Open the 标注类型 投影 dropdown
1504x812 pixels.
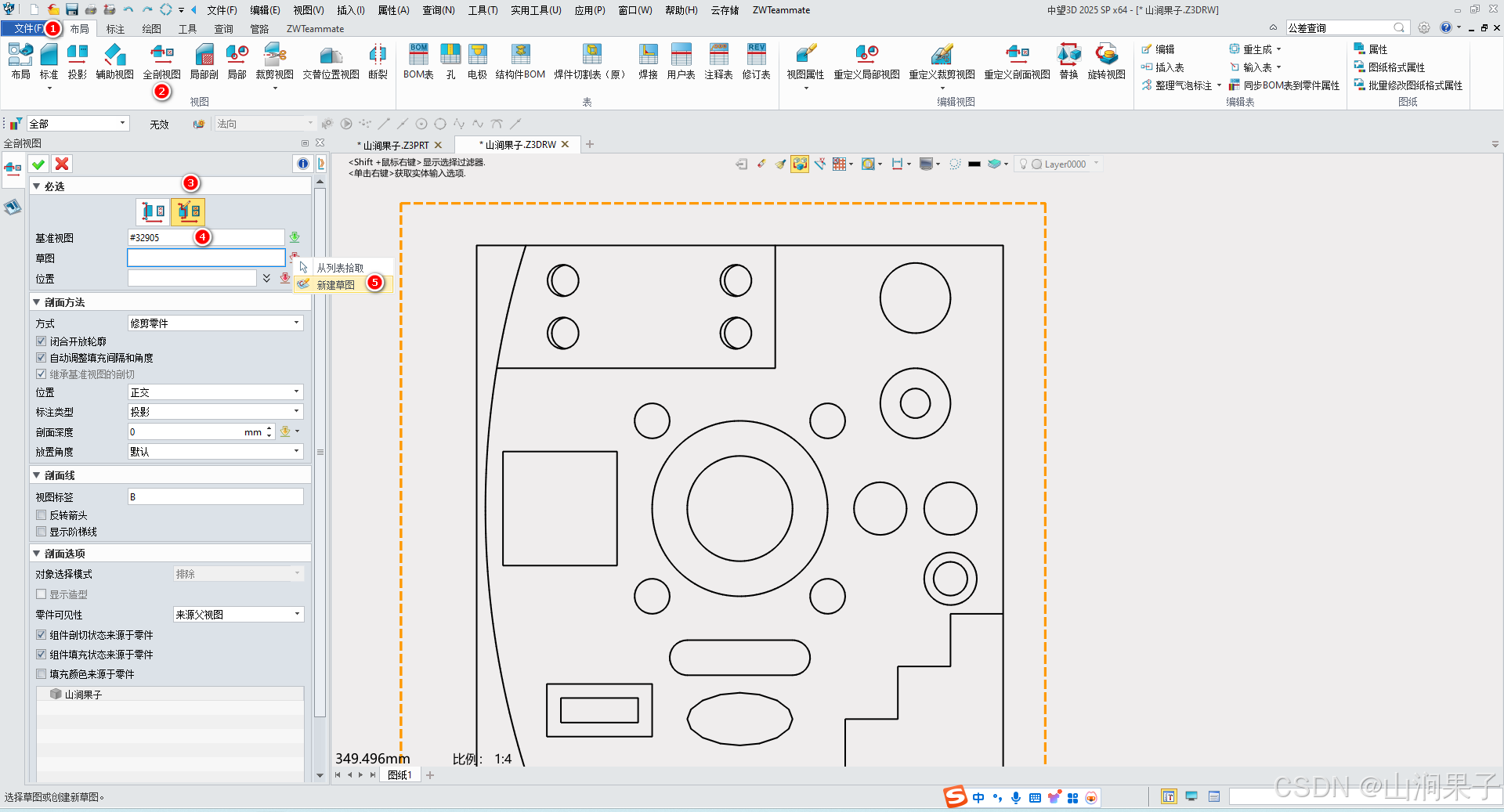(x=215, y=411)
